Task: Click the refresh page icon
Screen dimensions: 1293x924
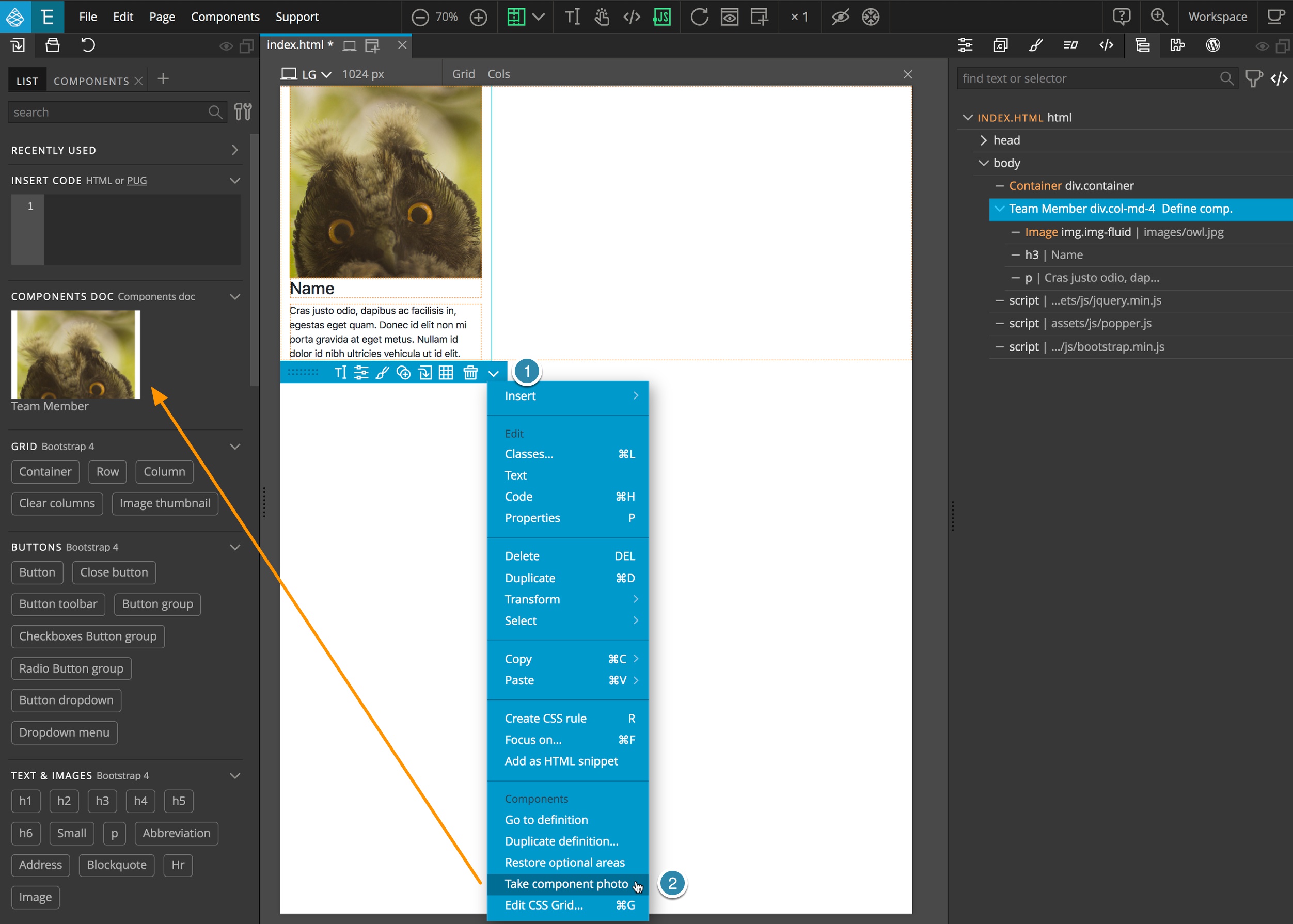Action: coord(699,17)
